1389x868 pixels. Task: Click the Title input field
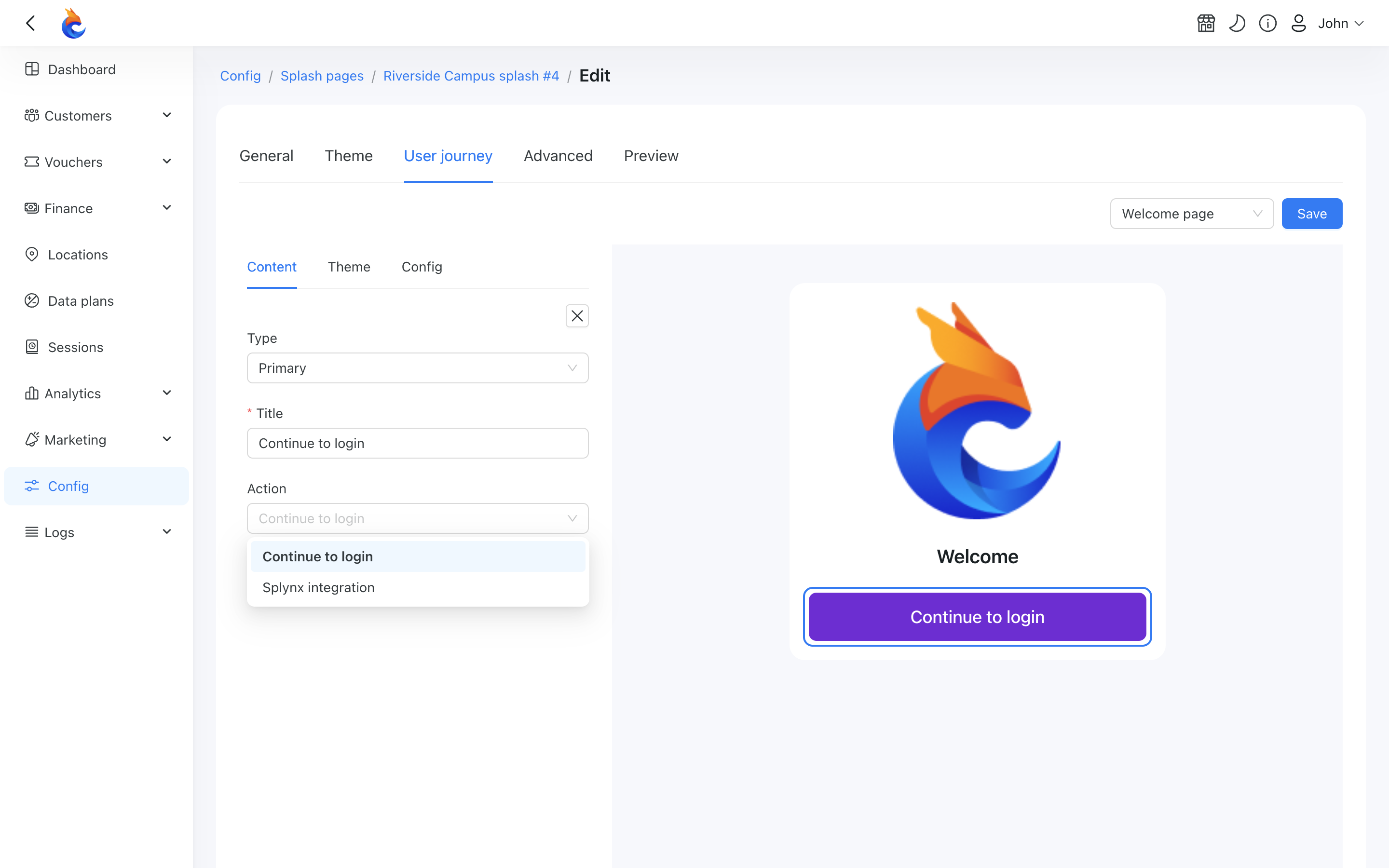(417, 443)
